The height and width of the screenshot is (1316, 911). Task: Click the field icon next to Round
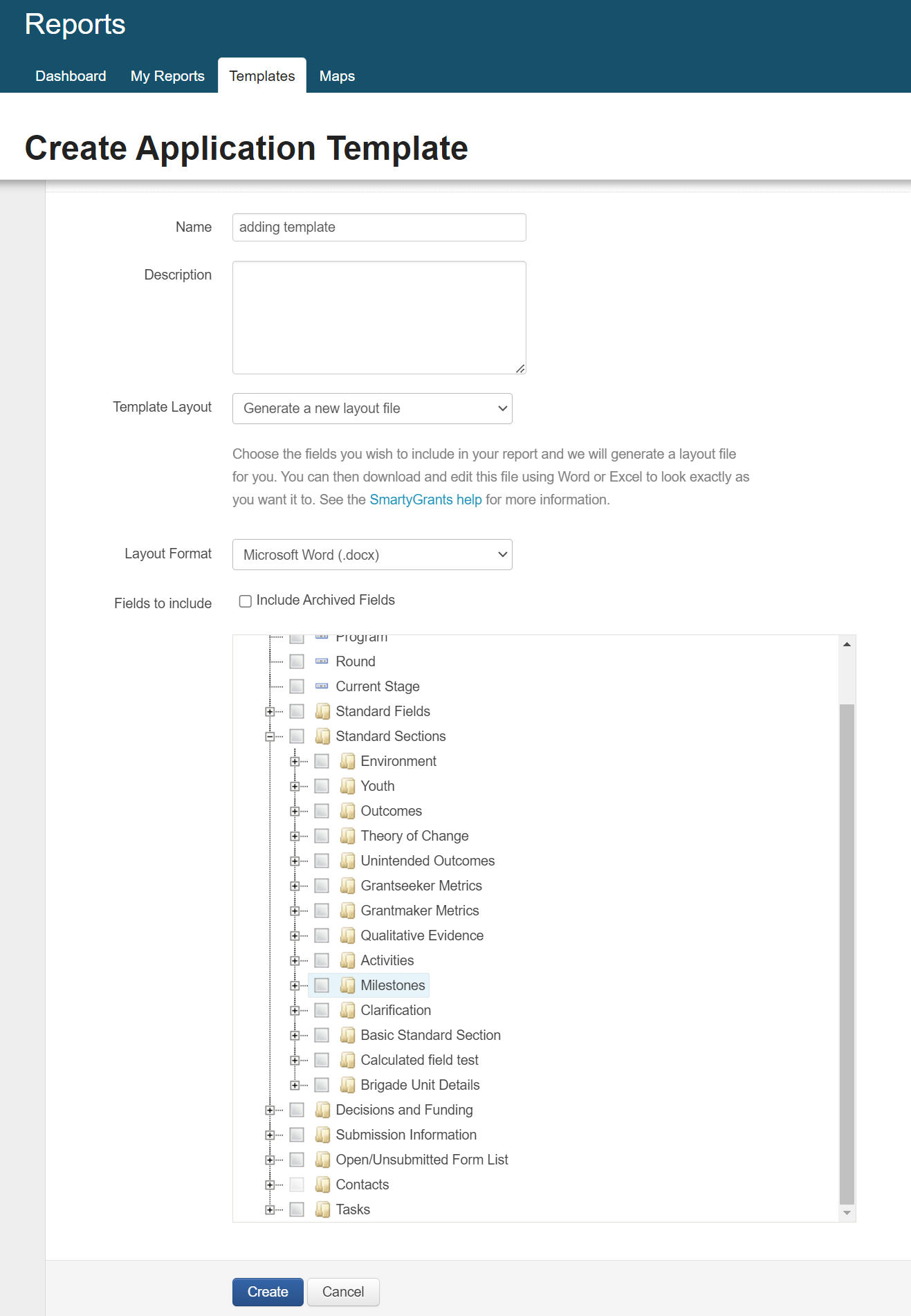pyautogui.click(x=322, y=661)
